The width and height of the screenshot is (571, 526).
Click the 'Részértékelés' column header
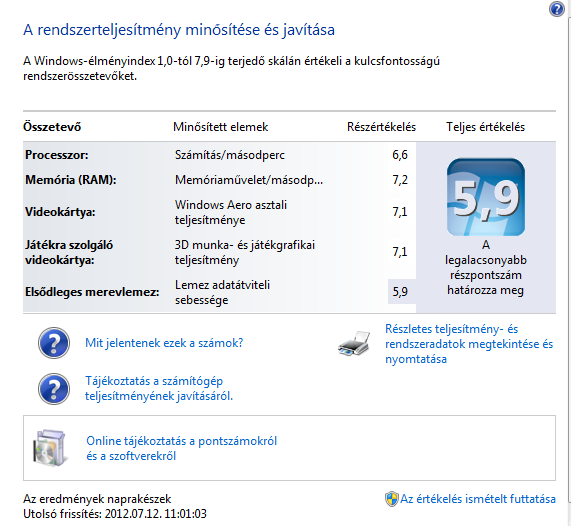coord(381,127)
